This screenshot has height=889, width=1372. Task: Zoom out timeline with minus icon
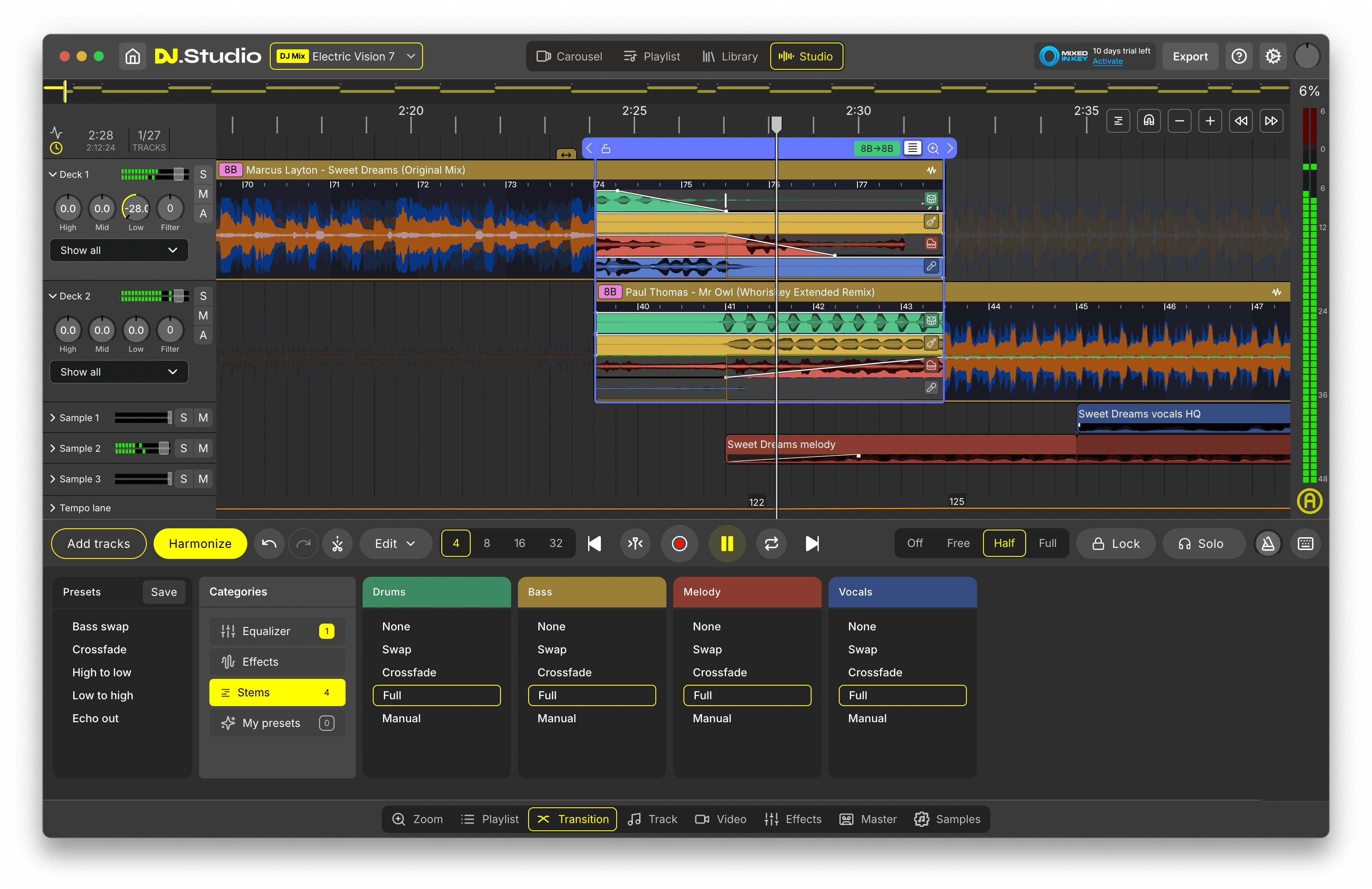pyautogui.click(x=1180, y=120)
